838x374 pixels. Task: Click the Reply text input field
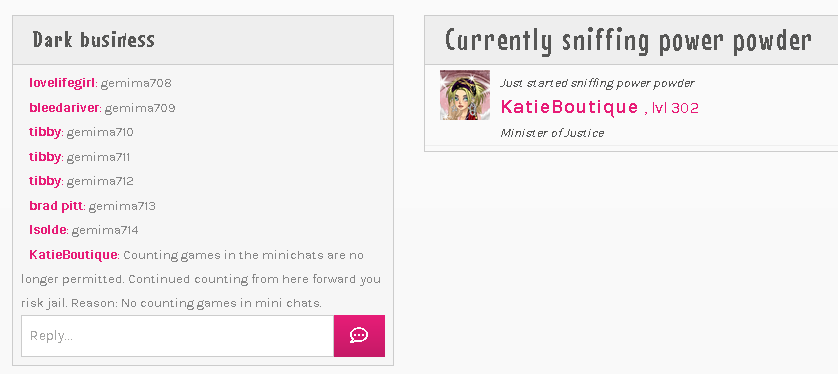pyautogui.click(x=177, y=336)
